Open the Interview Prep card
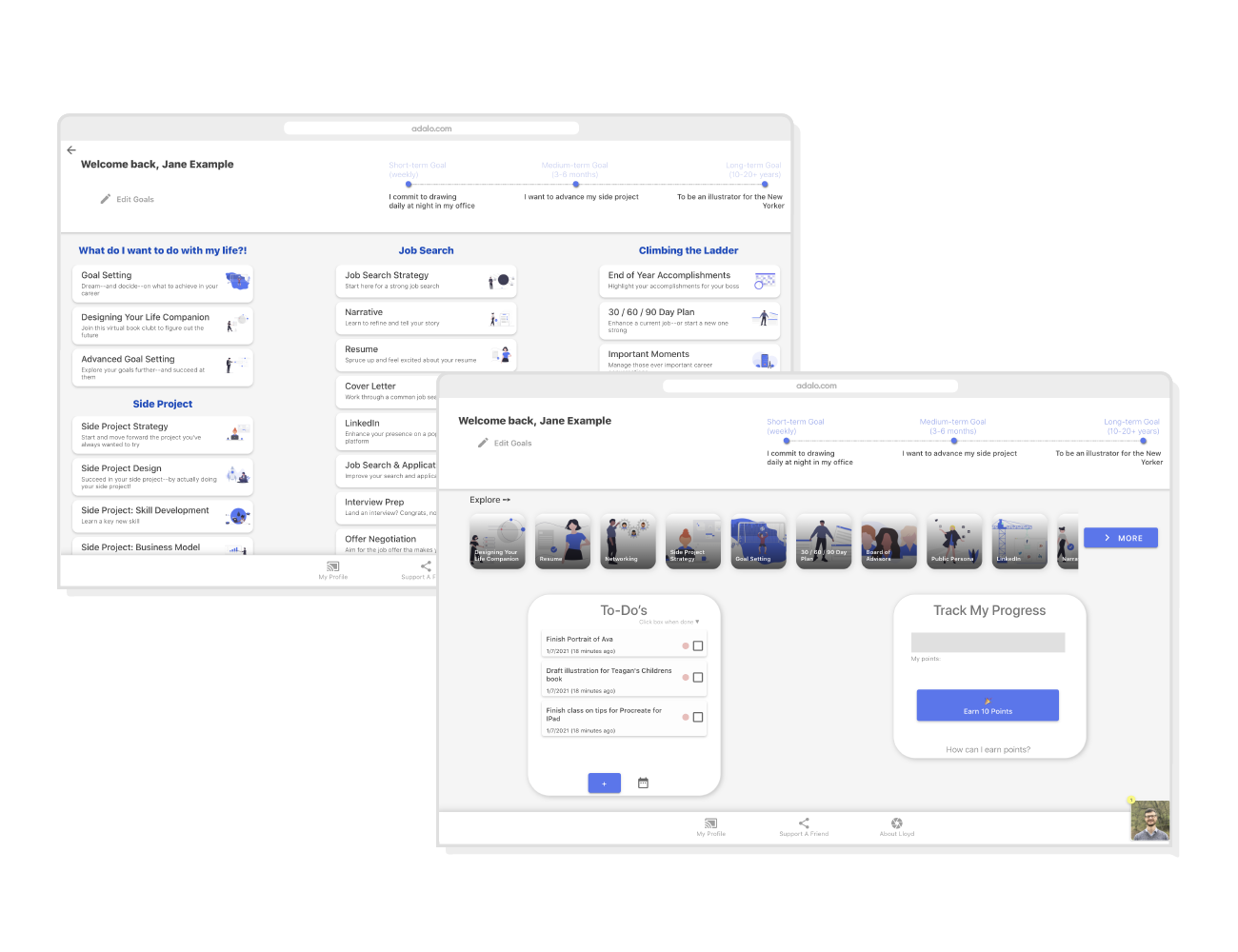 [387, 506]
